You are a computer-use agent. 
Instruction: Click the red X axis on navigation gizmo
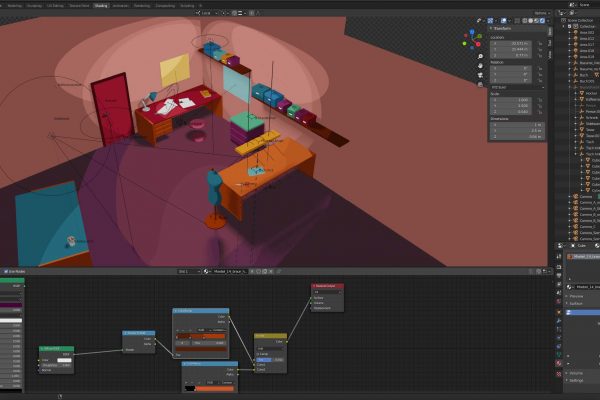[478, 41]
